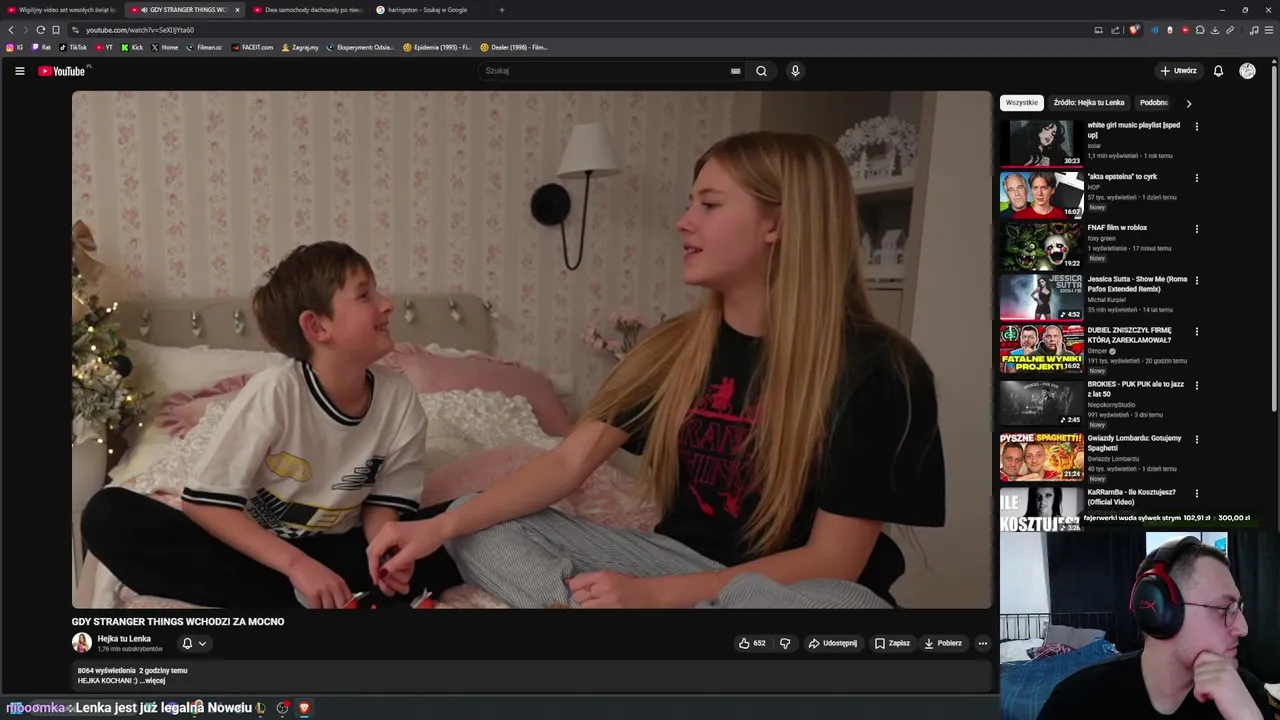Open YouTube notifications bell in header

(x=1218, y=71)
